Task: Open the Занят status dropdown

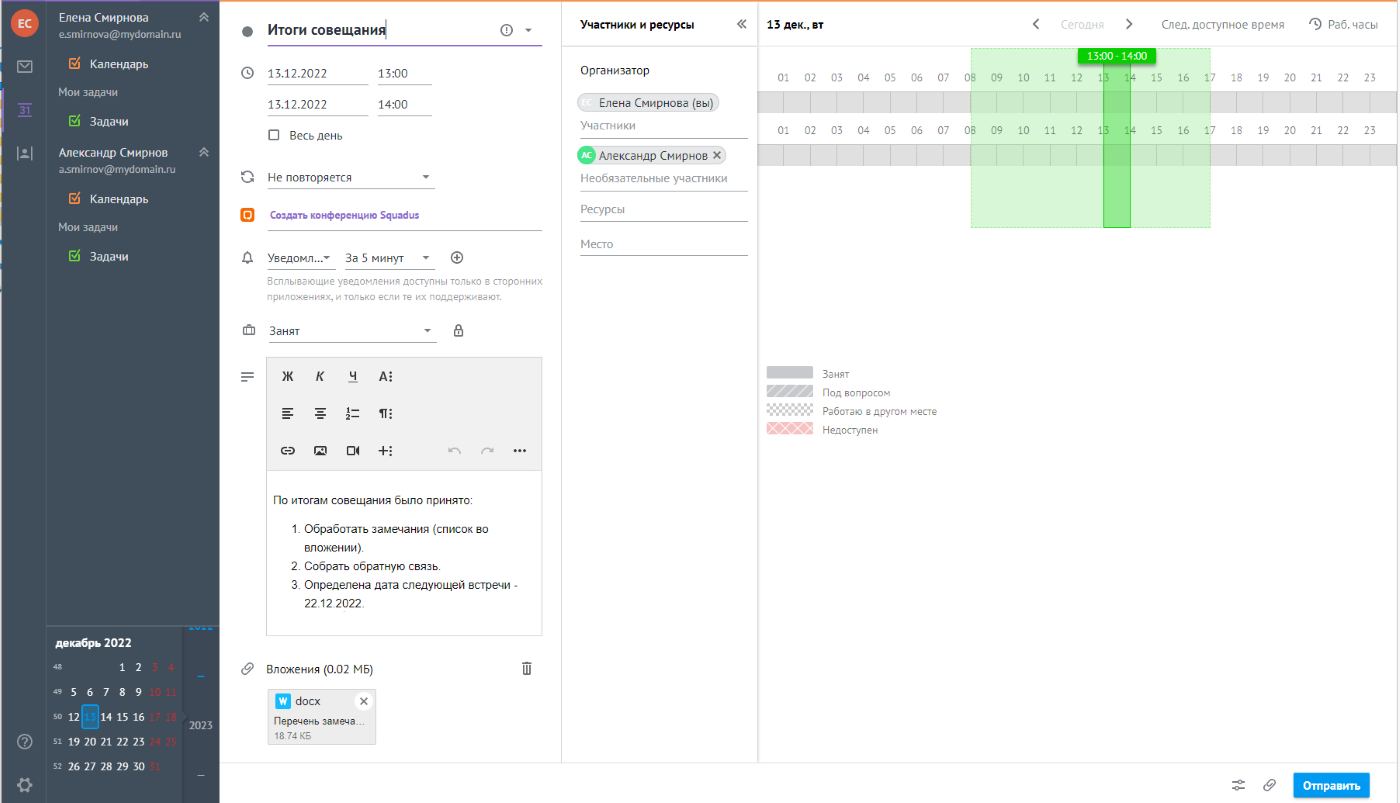Action: (x=352, y=331)
